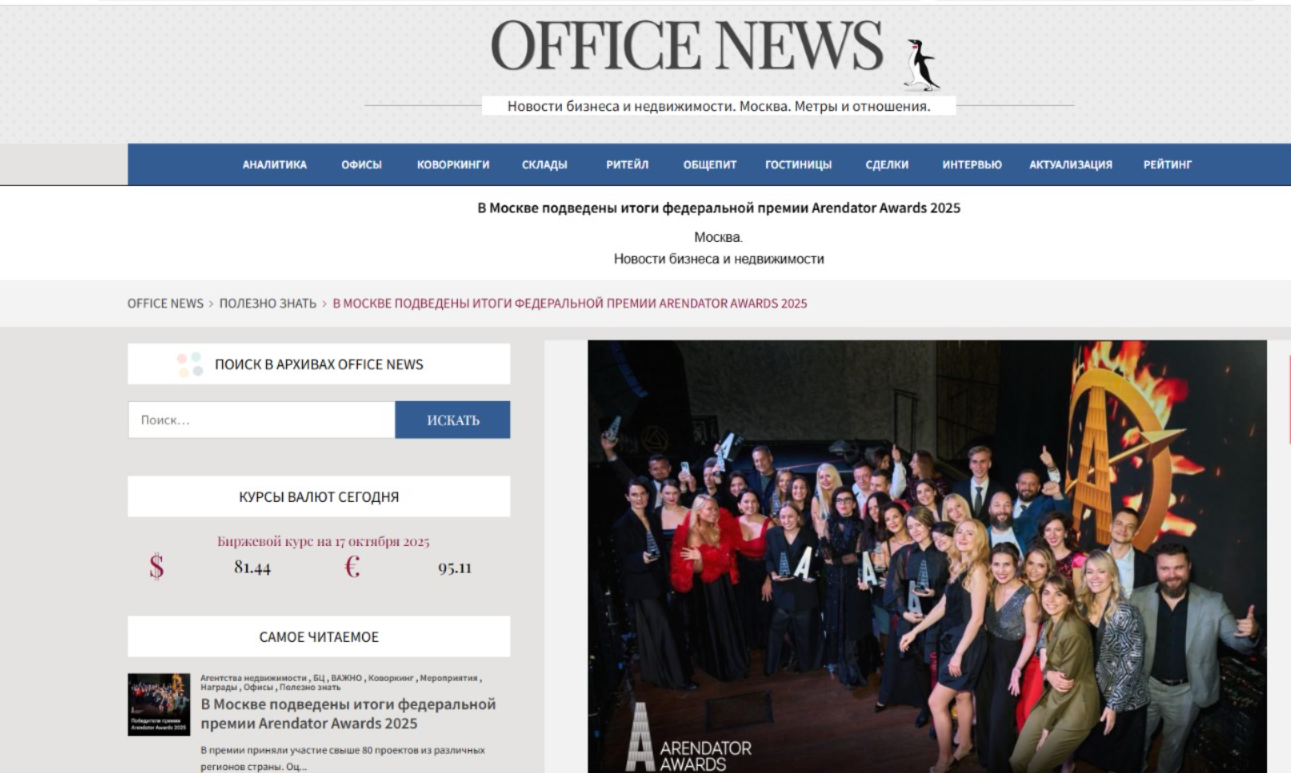This screenshot has height=773, width=1291.
Task: Click the penguin logo icon
Action: [920, 65]
